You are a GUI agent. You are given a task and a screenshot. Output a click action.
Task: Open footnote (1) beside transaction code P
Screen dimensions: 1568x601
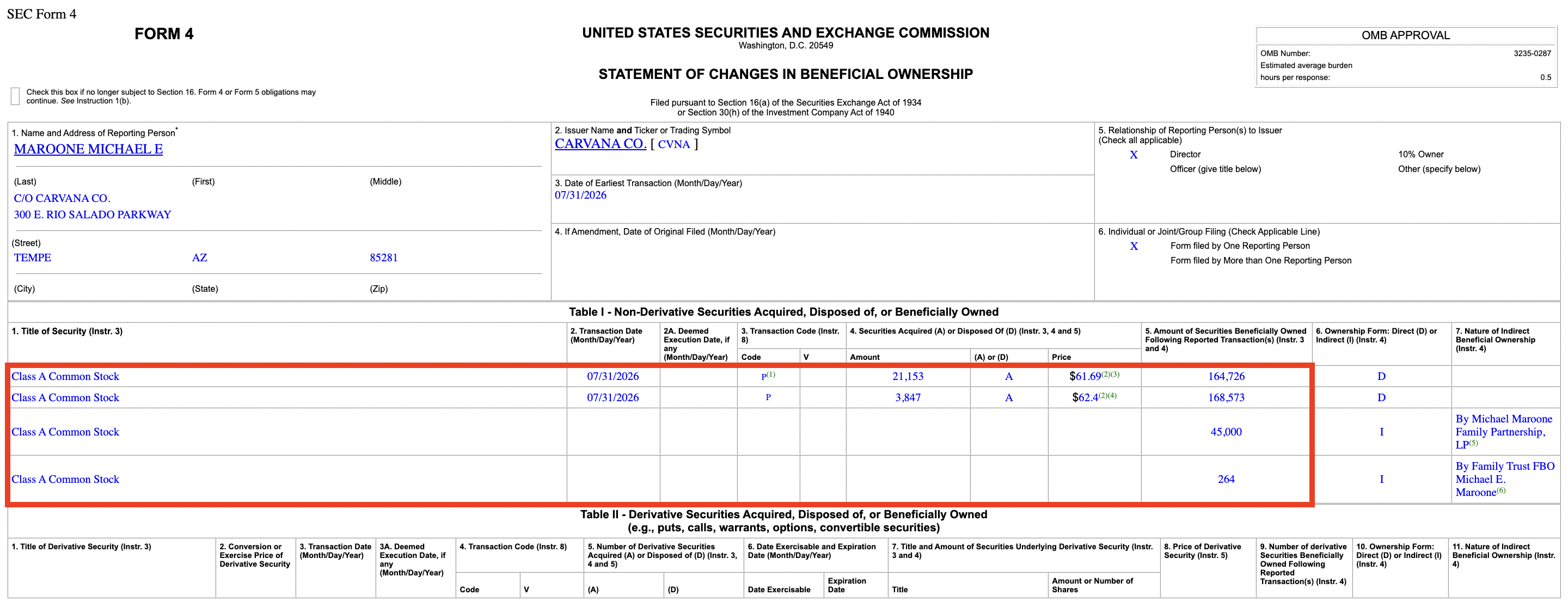[770, 375]
